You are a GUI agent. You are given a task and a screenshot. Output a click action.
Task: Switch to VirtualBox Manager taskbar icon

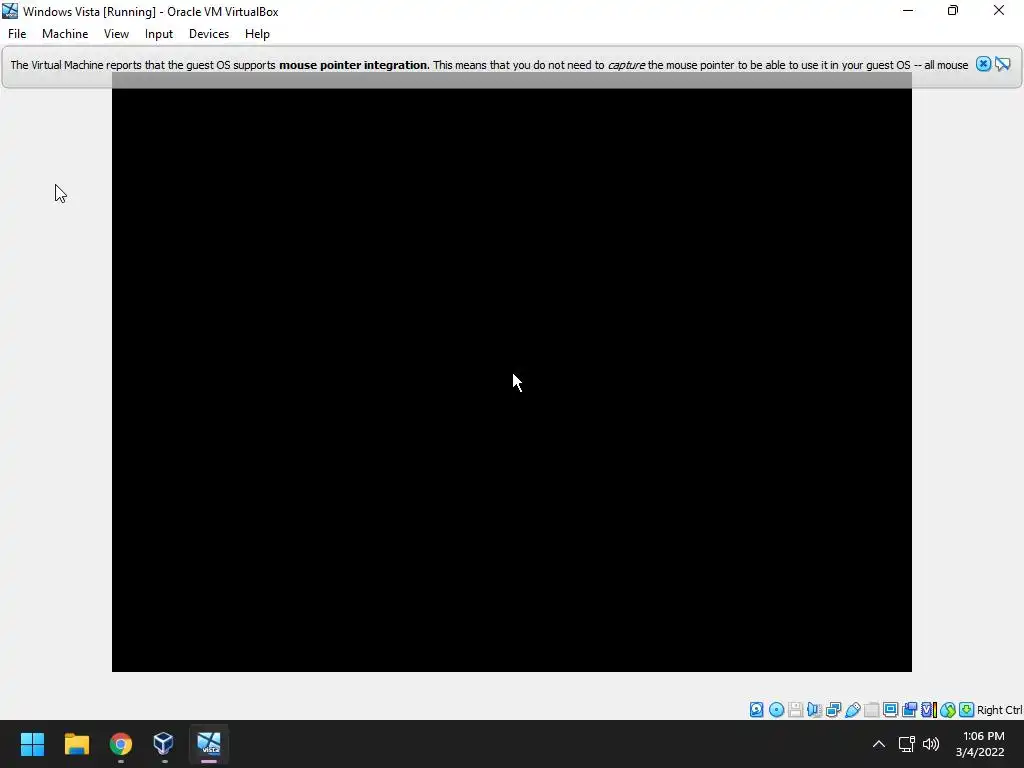click(x=164, y=744)
